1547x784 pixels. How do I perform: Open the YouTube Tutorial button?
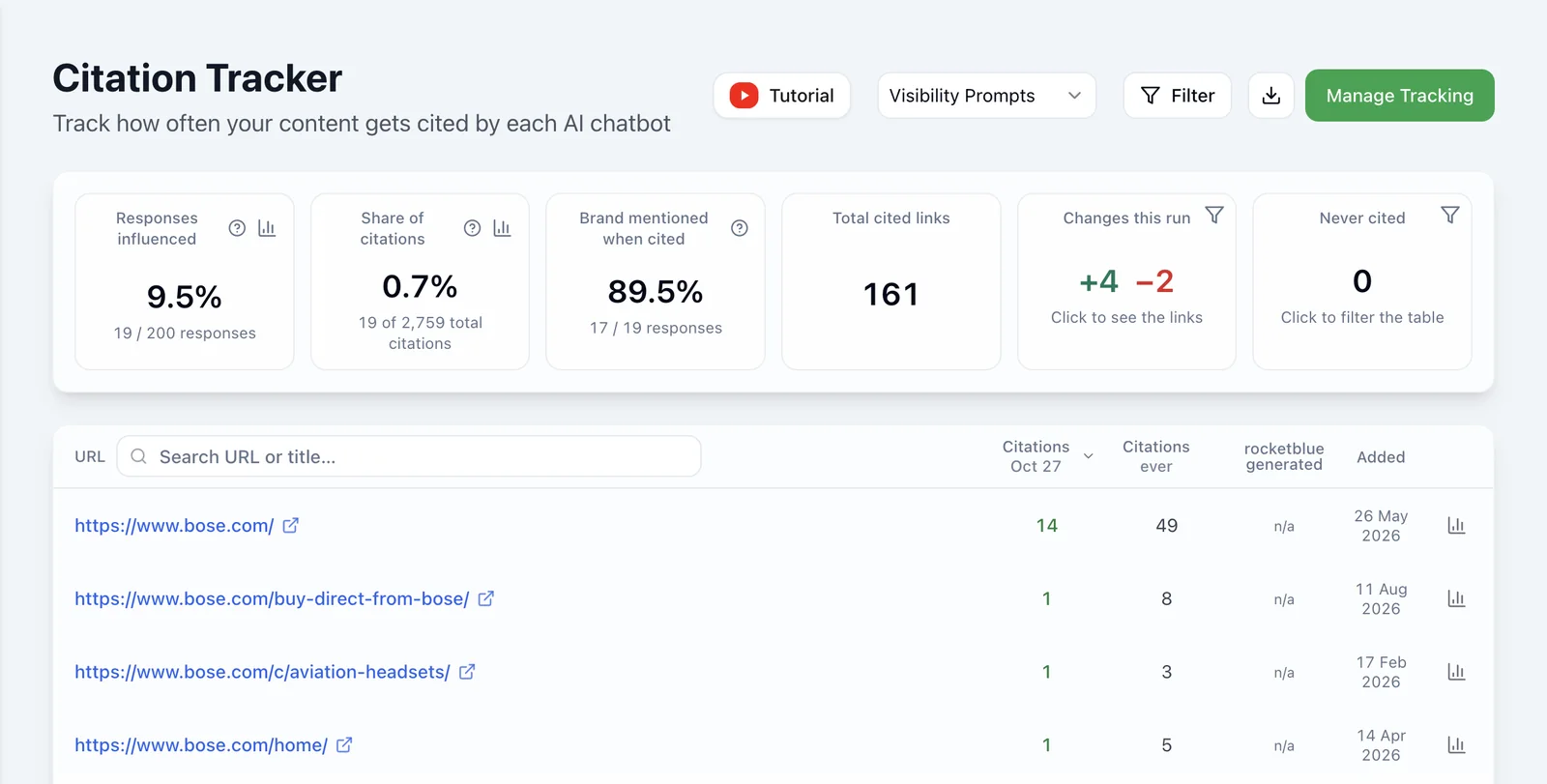pos(781,96)
